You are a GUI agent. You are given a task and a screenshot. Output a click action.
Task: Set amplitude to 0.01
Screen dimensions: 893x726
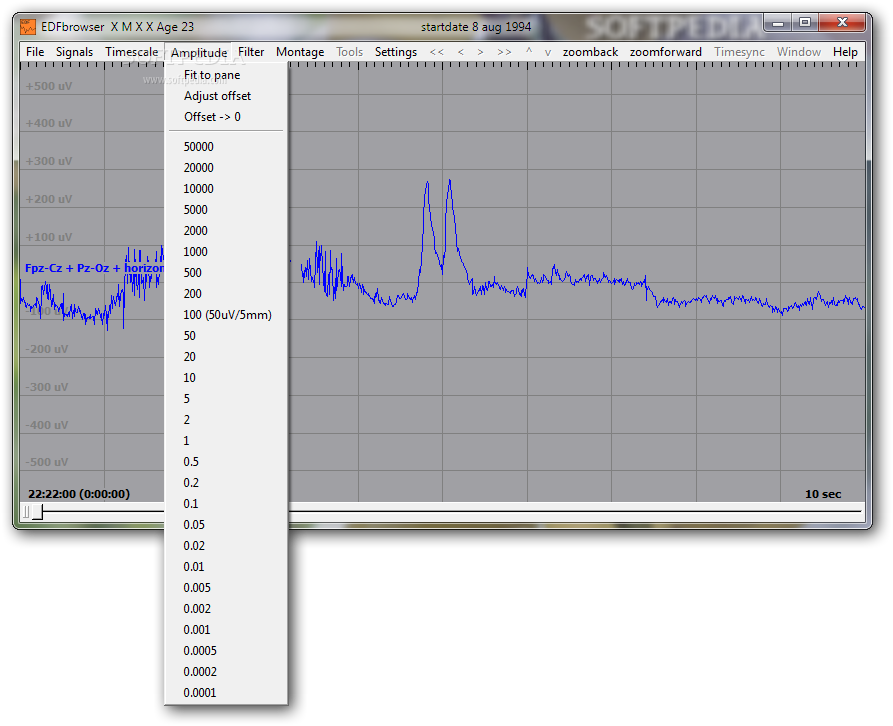click(x=226, y=567)
